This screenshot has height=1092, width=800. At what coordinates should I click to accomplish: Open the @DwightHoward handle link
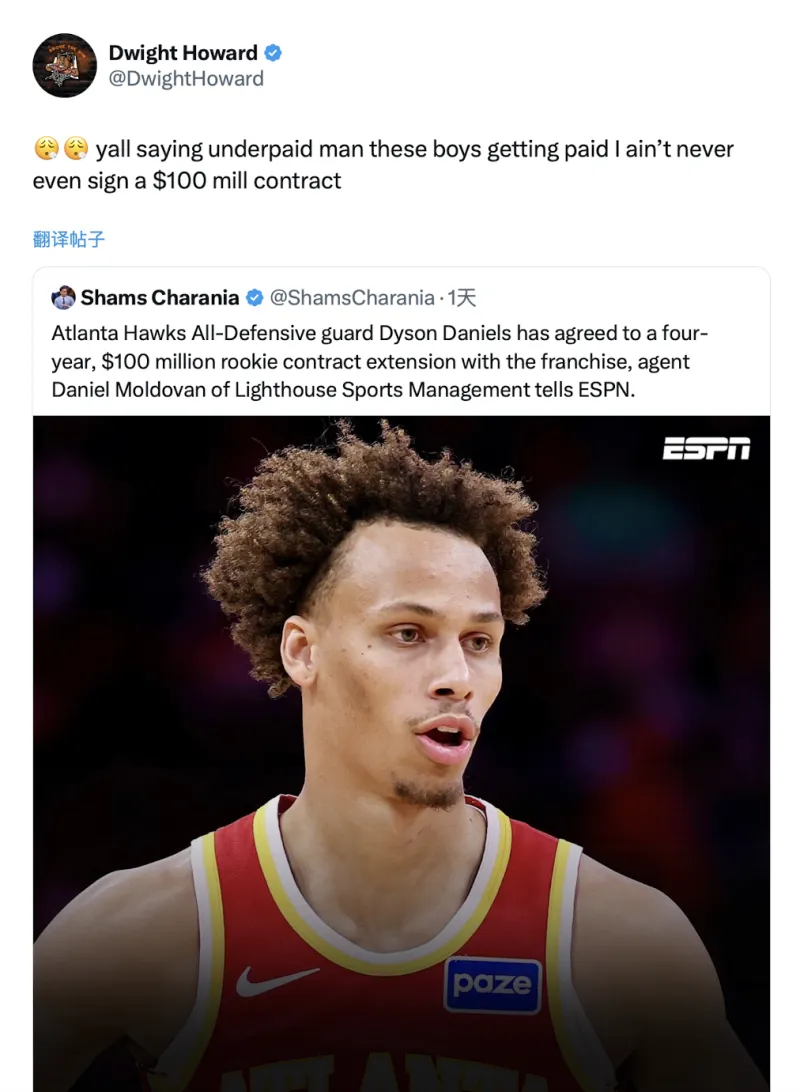[x=186, y=79]
